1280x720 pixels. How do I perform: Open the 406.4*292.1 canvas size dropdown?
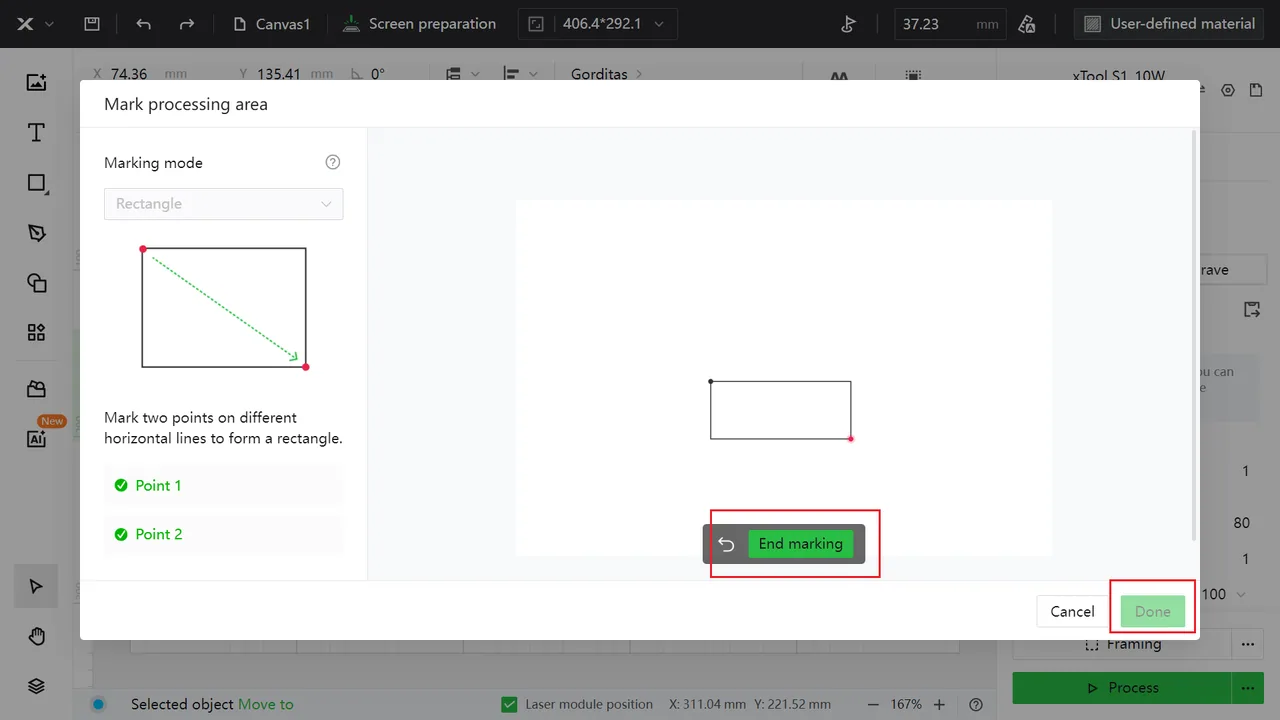[x=597, y=24]
